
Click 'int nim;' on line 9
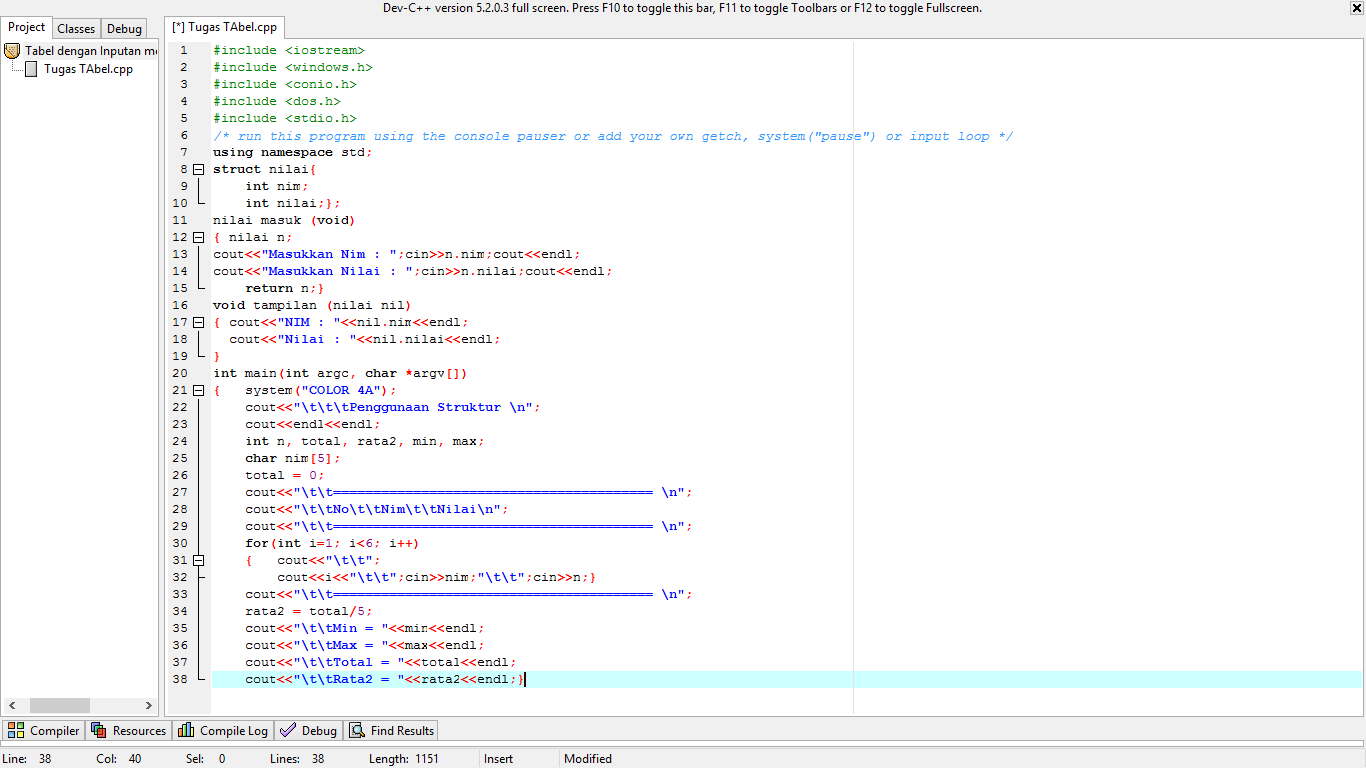click(277, 186)
